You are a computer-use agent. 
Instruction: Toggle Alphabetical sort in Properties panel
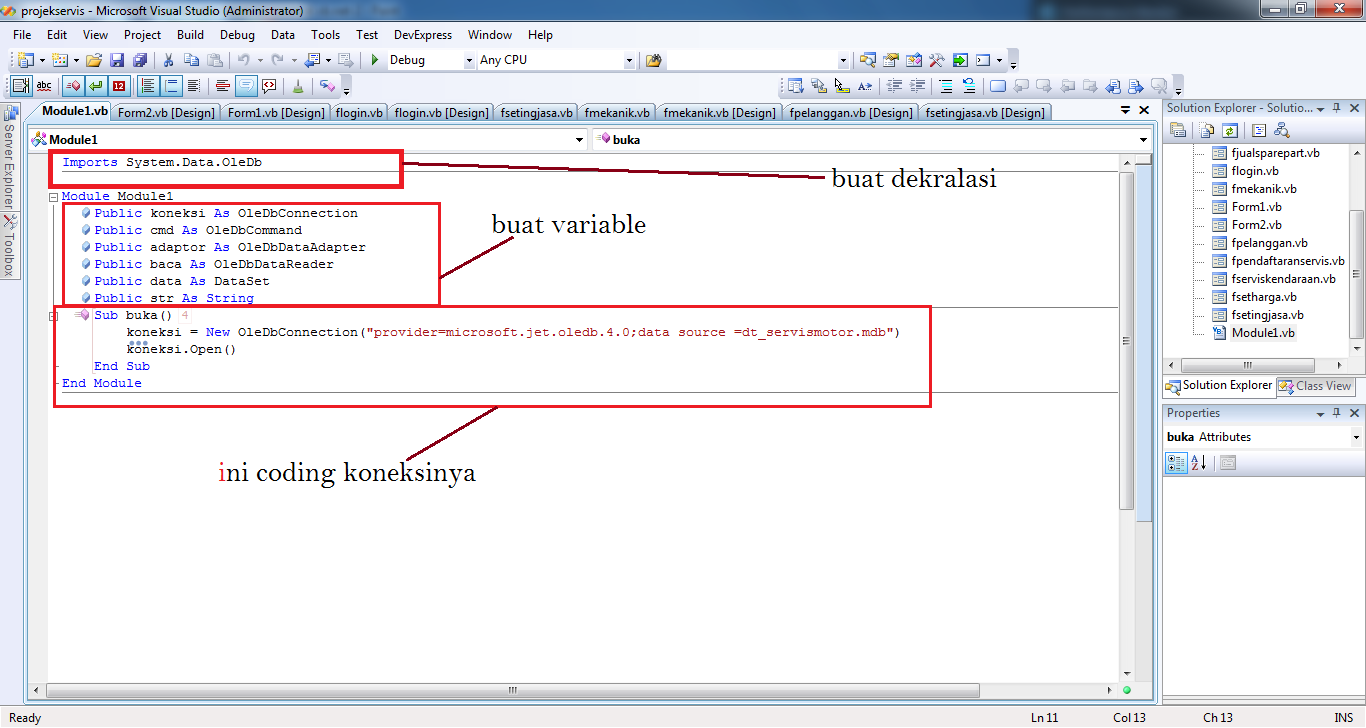1199,462
